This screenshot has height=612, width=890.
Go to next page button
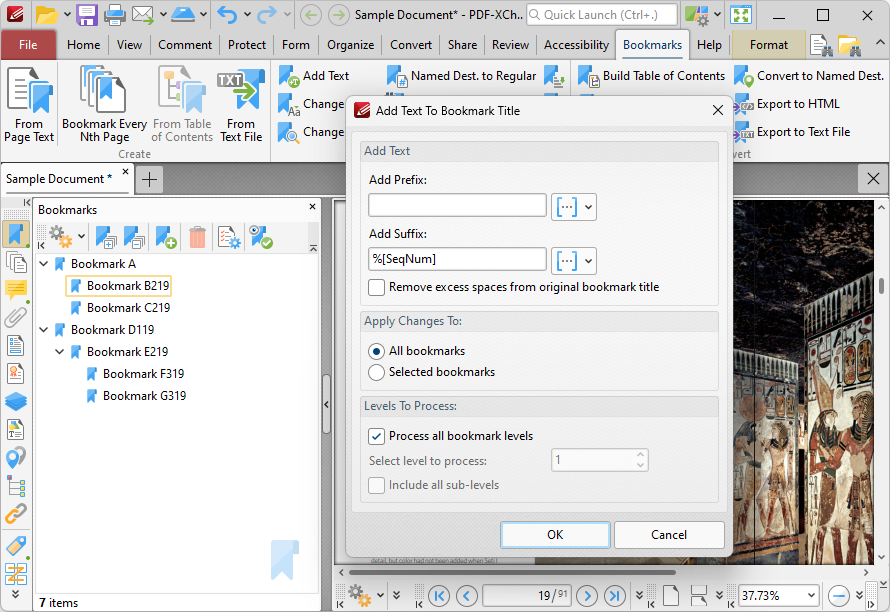coord(587,596)
